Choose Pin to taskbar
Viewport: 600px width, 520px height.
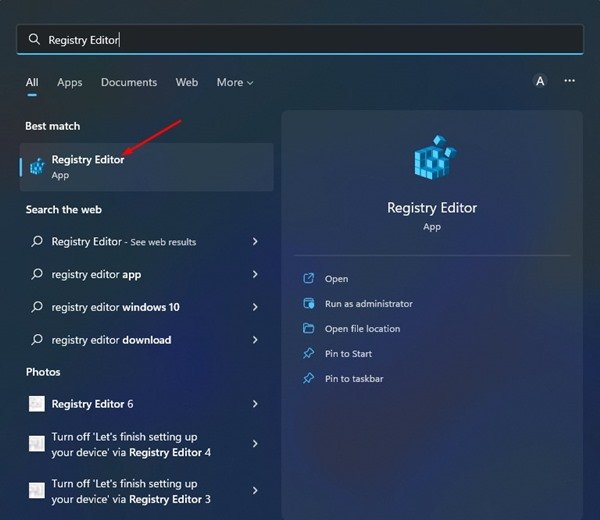tap(354, 379)
